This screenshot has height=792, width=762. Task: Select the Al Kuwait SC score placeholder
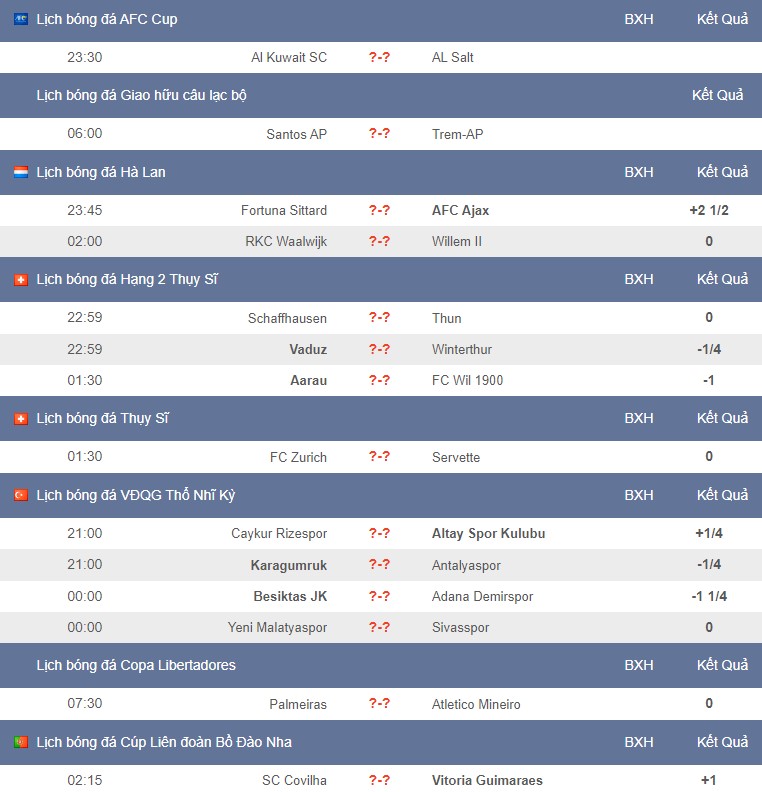(x=379, y=57)
